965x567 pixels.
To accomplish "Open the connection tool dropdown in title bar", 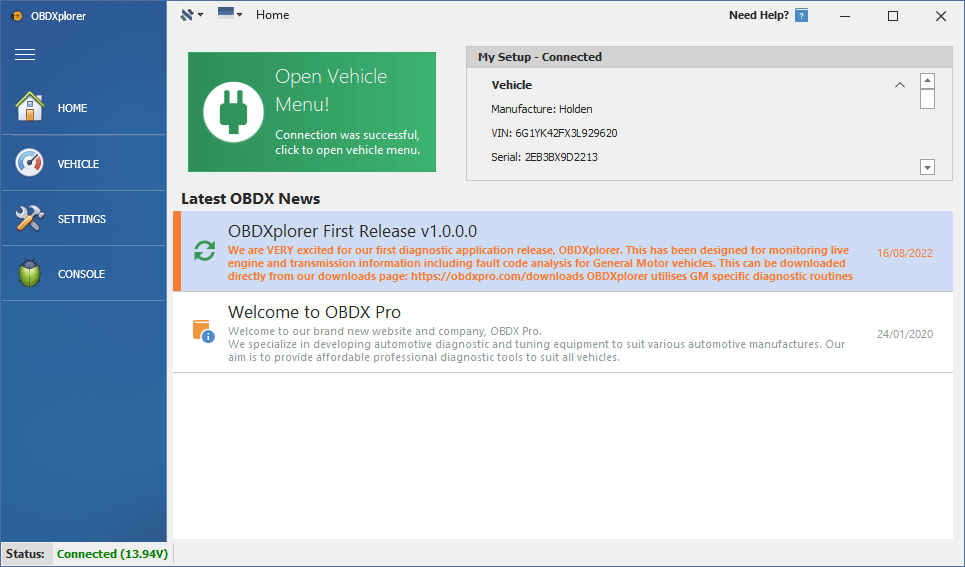I will click(192, 15).
